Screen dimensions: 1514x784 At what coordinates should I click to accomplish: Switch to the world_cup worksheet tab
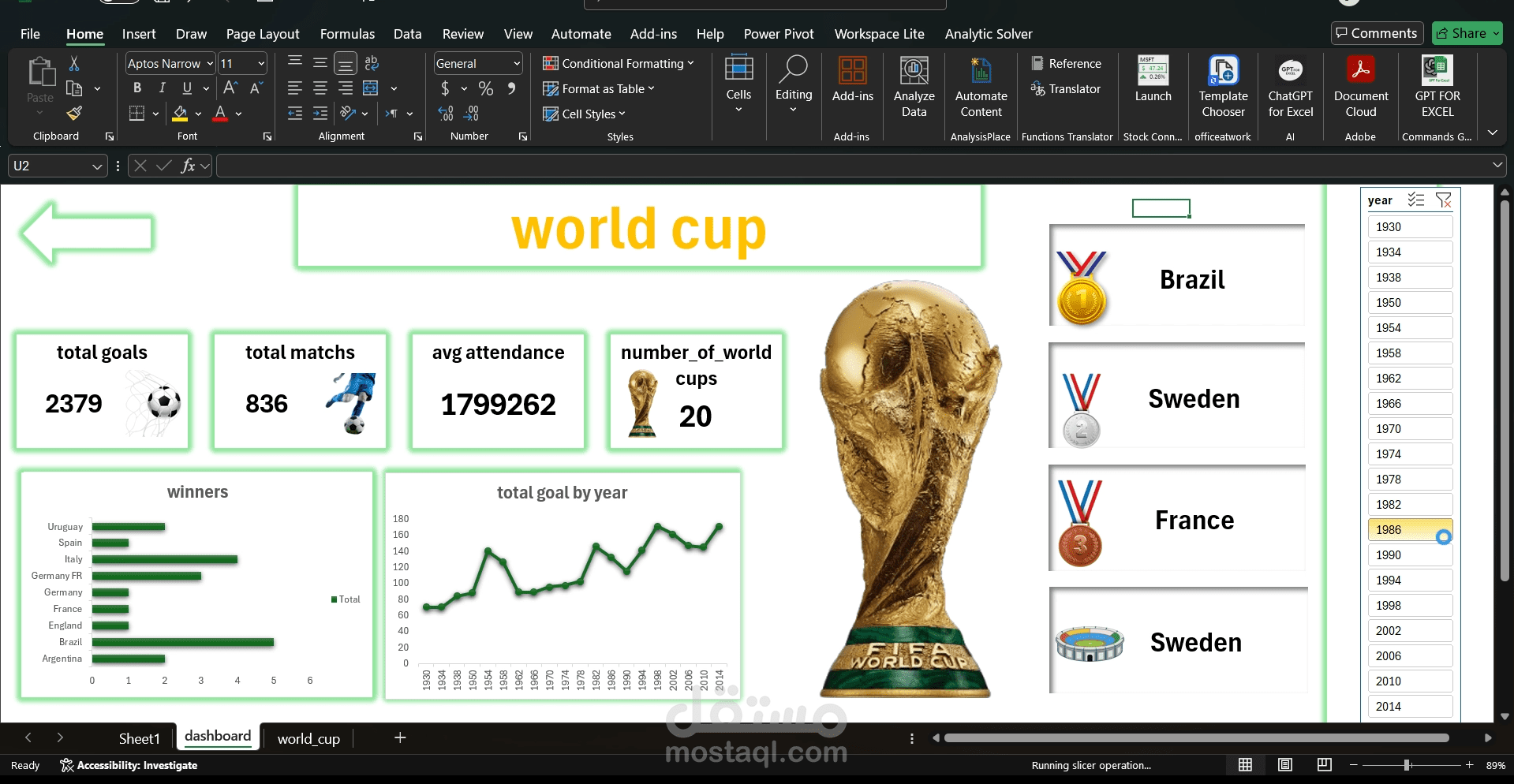[x=308, y=738]
